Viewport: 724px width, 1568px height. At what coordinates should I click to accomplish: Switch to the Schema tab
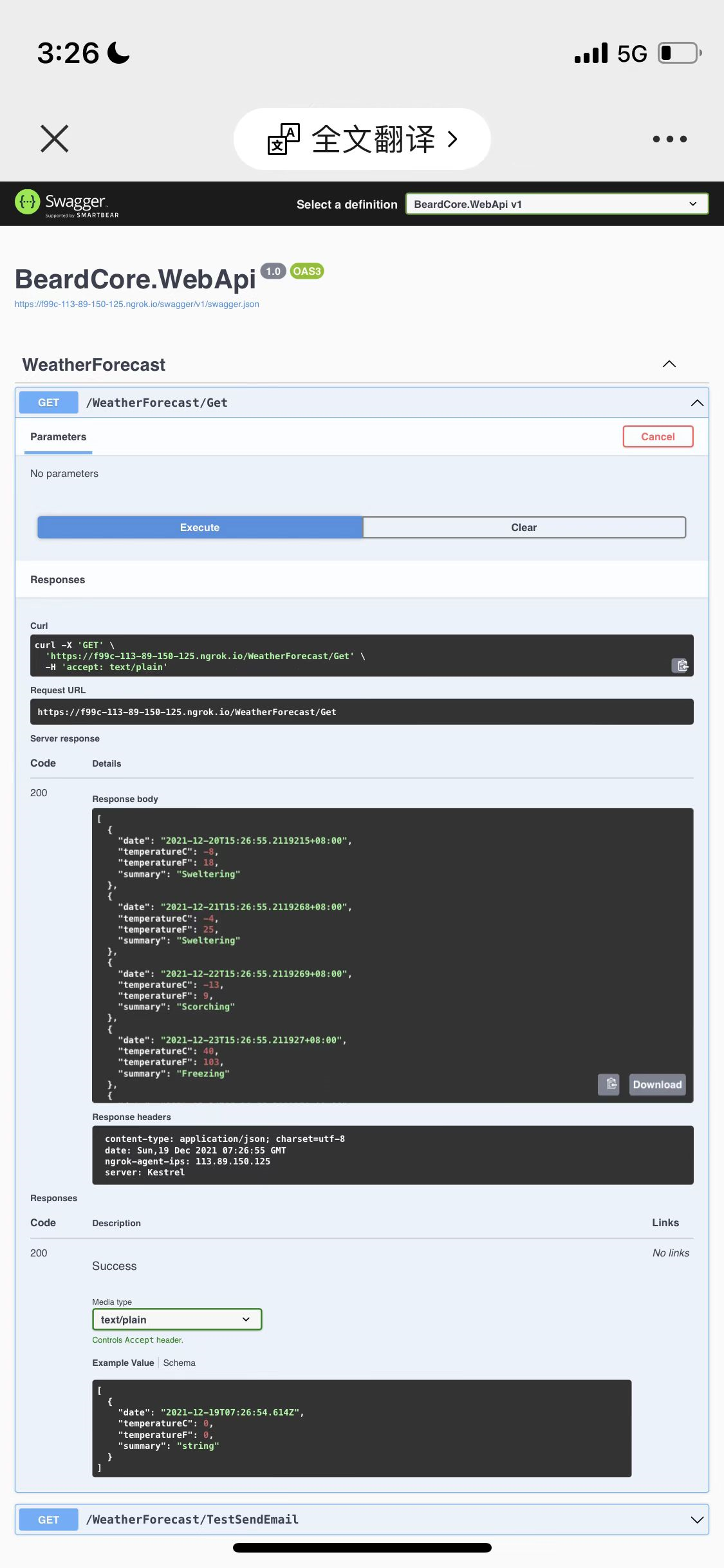(x=179, y=1363)
